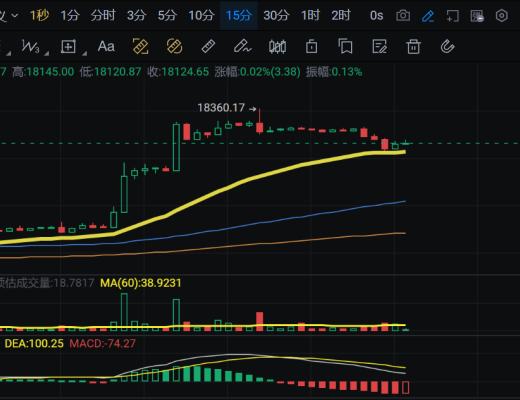Click the bookmark flag icon
This screenshot has height=400, width=520.
click(345, 46)
